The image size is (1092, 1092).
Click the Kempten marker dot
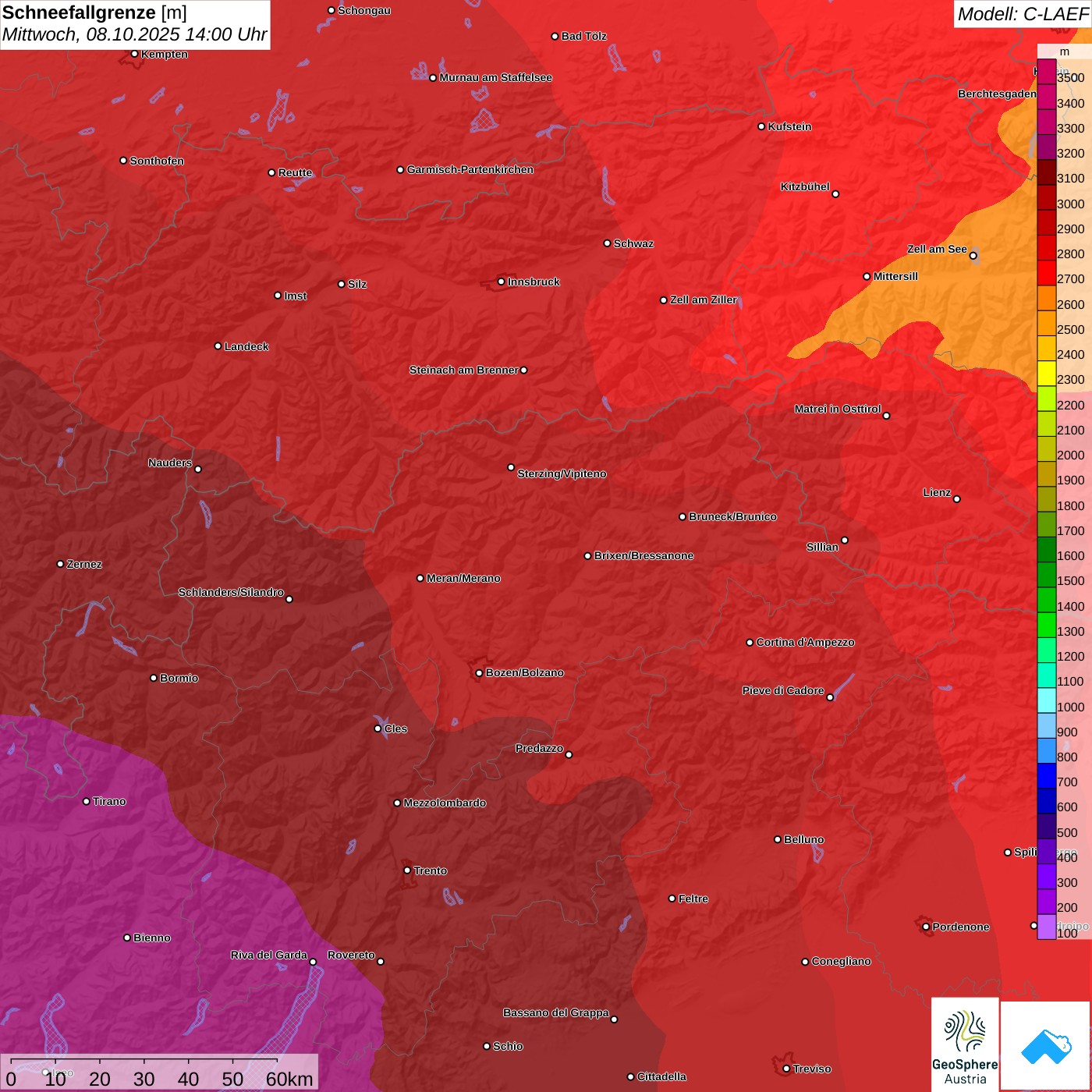click(x=135, y=54)
